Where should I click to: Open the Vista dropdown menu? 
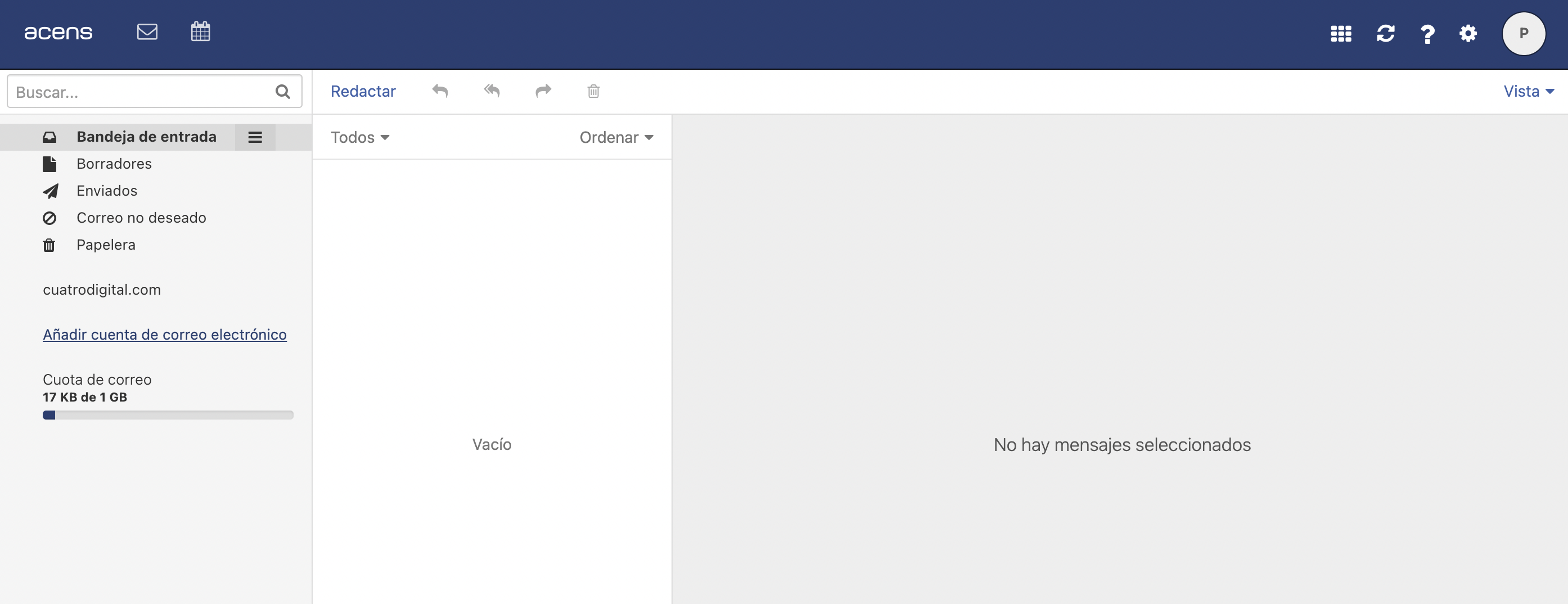1528,91
